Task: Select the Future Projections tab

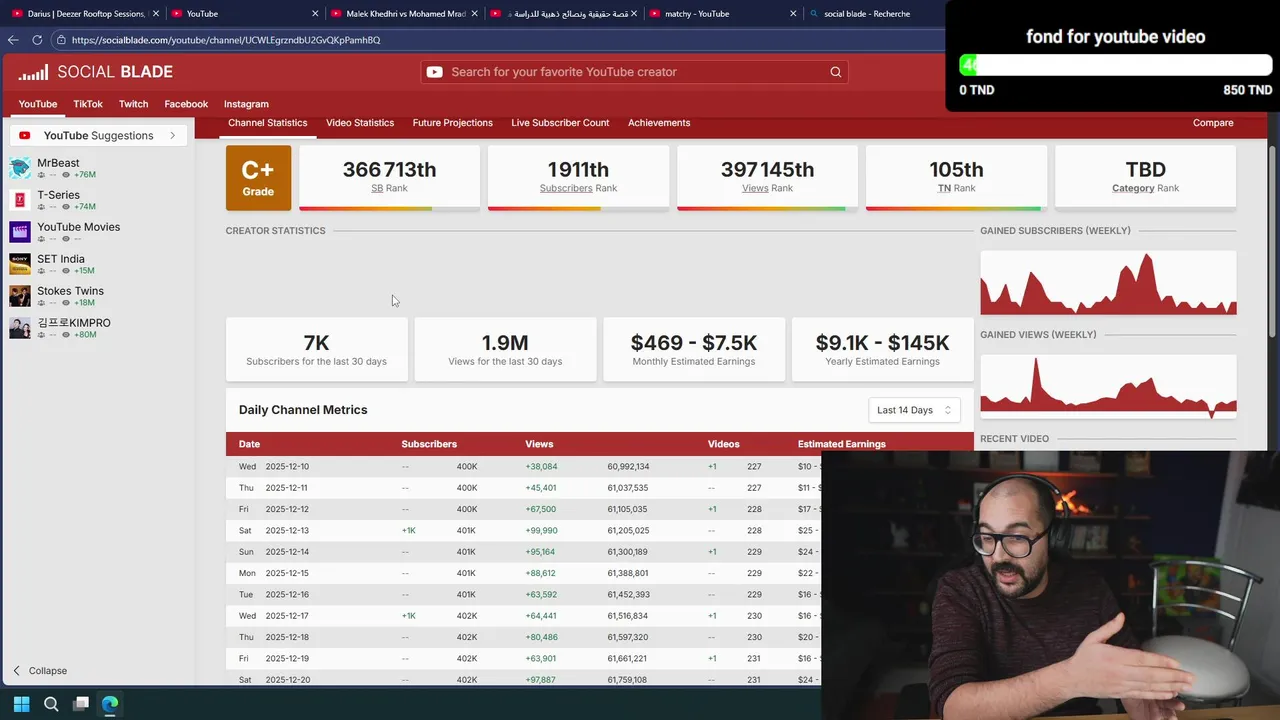Action: pos(453,123)
